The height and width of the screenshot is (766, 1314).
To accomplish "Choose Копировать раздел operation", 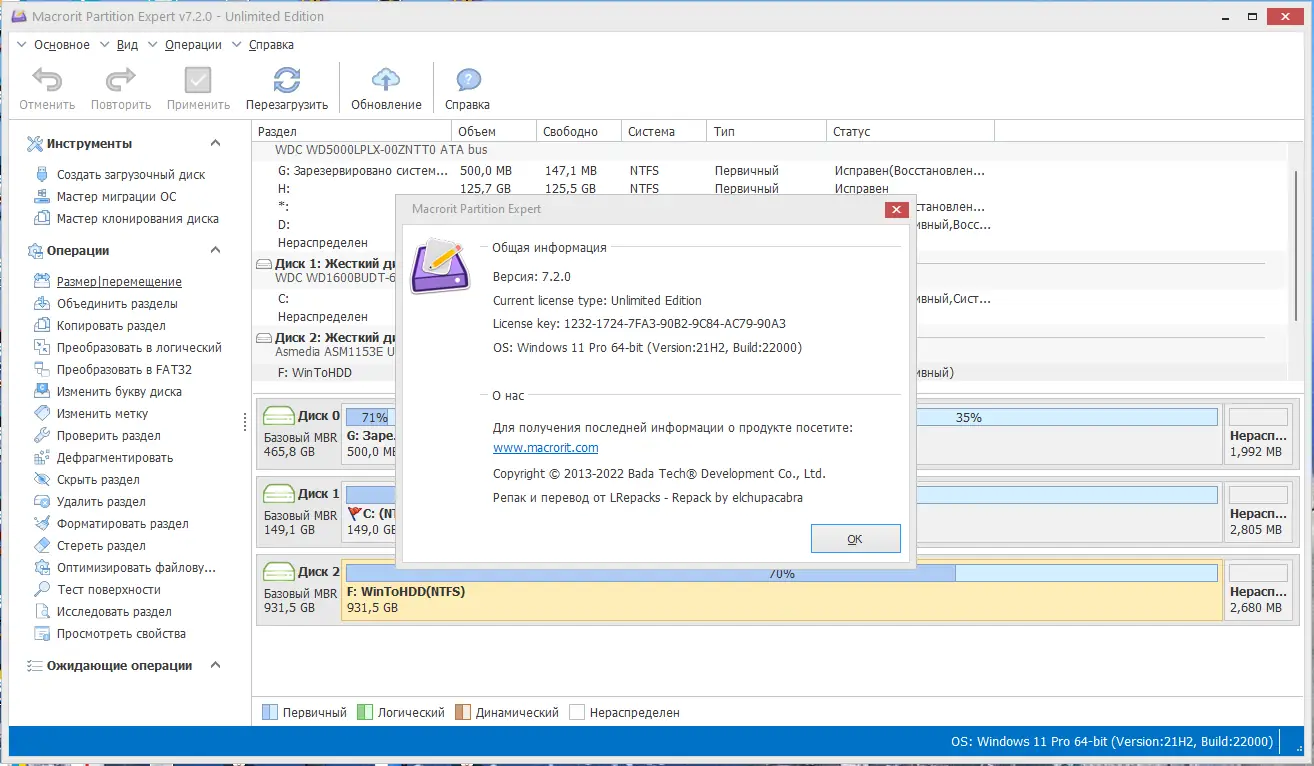I will pos(111,326).
